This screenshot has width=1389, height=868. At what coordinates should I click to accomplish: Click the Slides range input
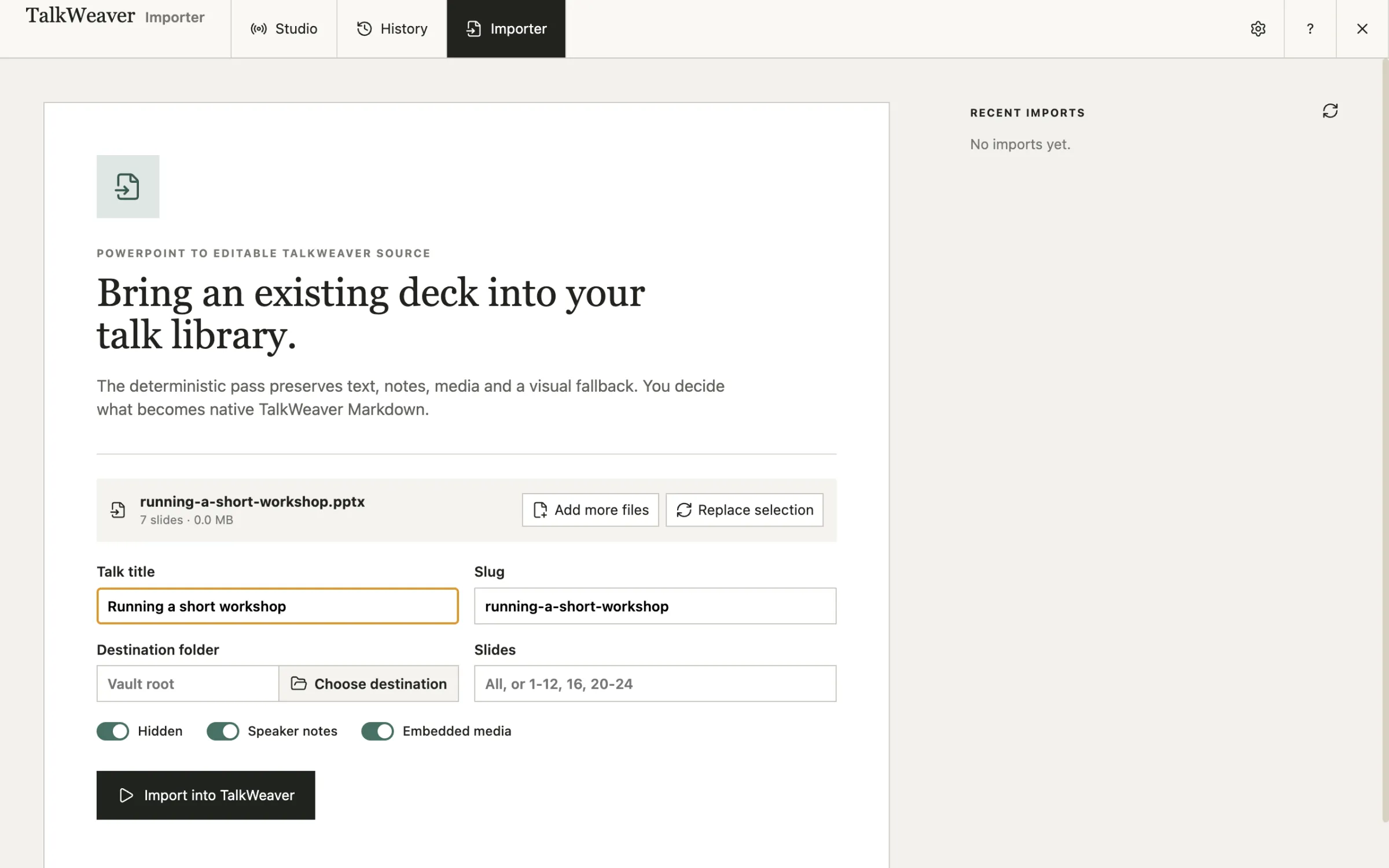coord(655,683)
